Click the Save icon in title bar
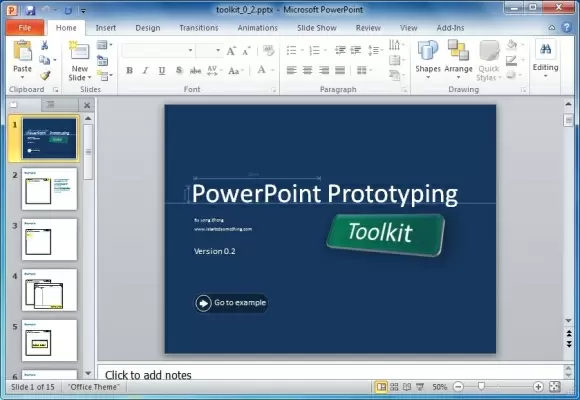Viewport: 580px width, 400px height. click(x=30, y=10)
